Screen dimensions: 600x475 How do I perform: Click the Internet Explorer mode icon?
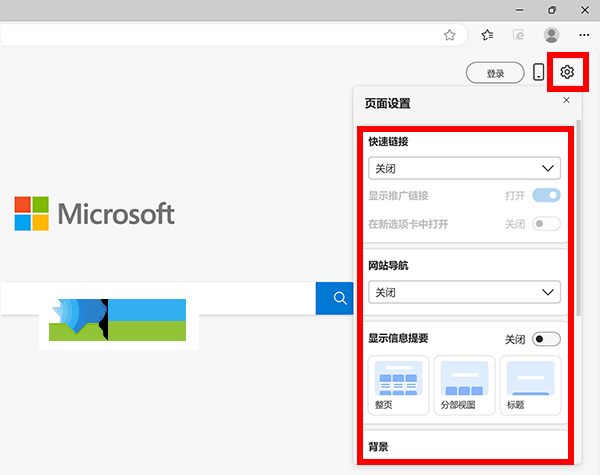518,35
